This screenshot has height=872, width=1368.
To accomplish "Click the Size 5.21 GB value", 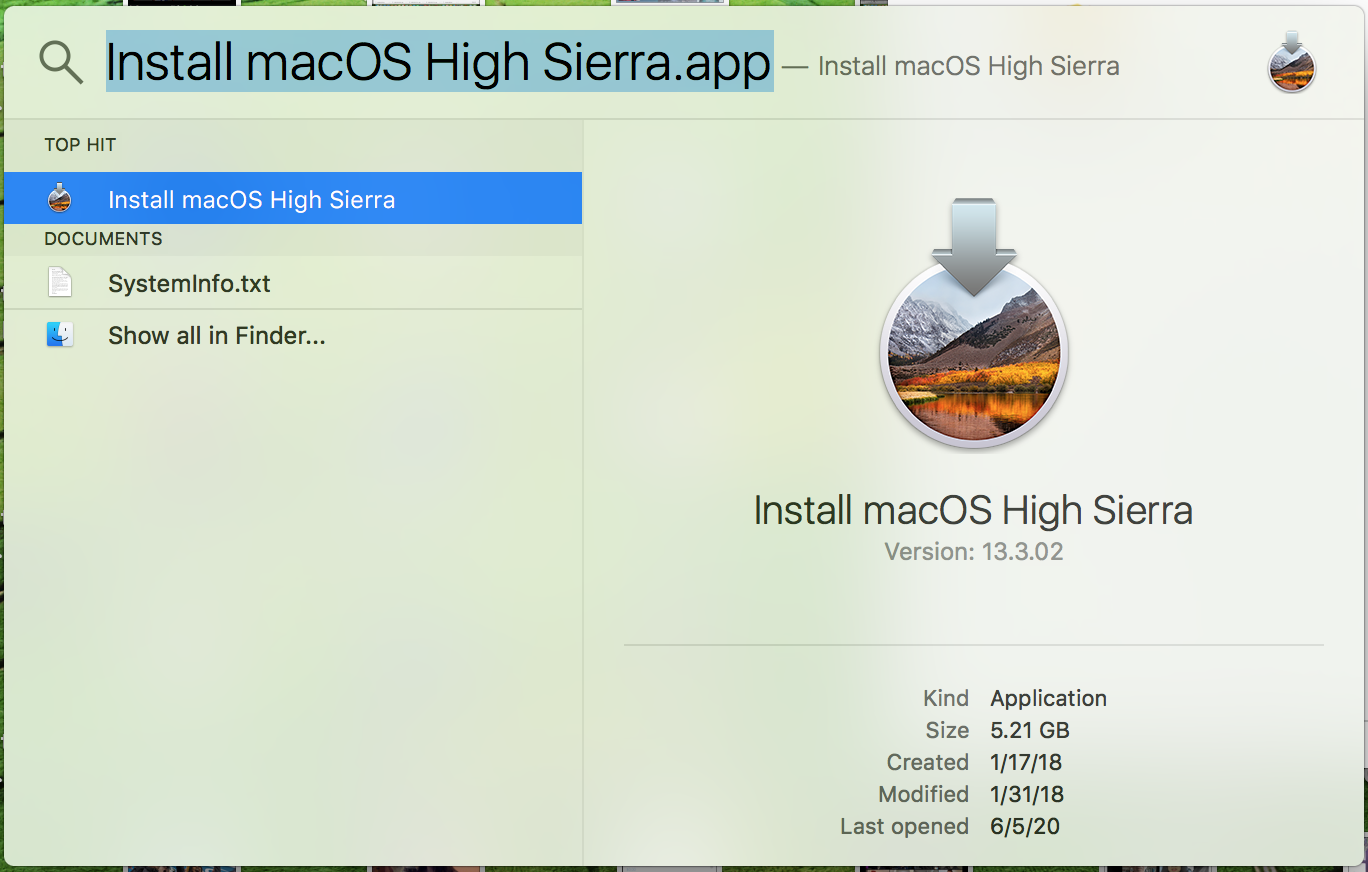I will (1030, 730).
